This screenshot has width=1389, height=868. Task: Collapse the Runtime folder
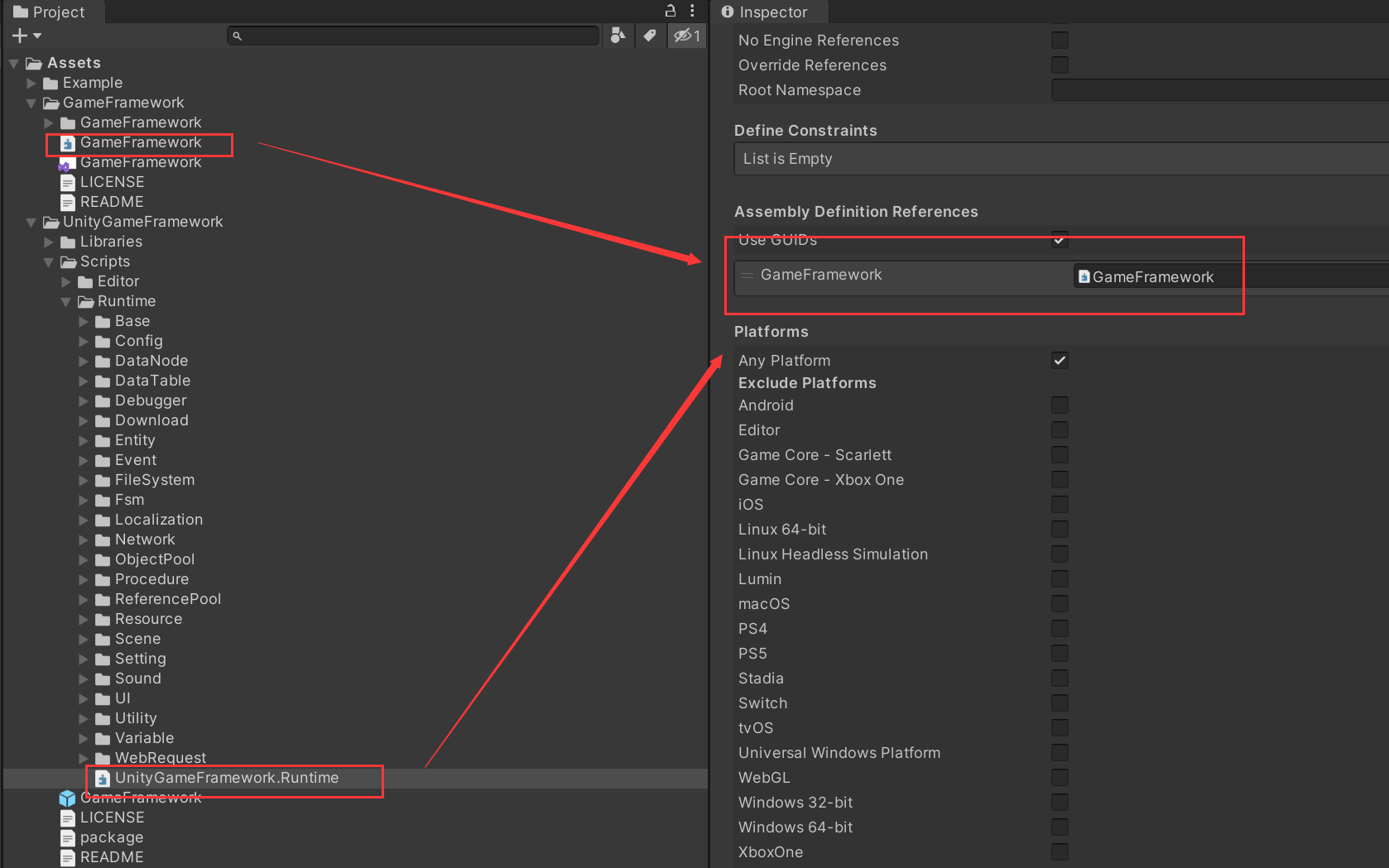tap(66, 301)
